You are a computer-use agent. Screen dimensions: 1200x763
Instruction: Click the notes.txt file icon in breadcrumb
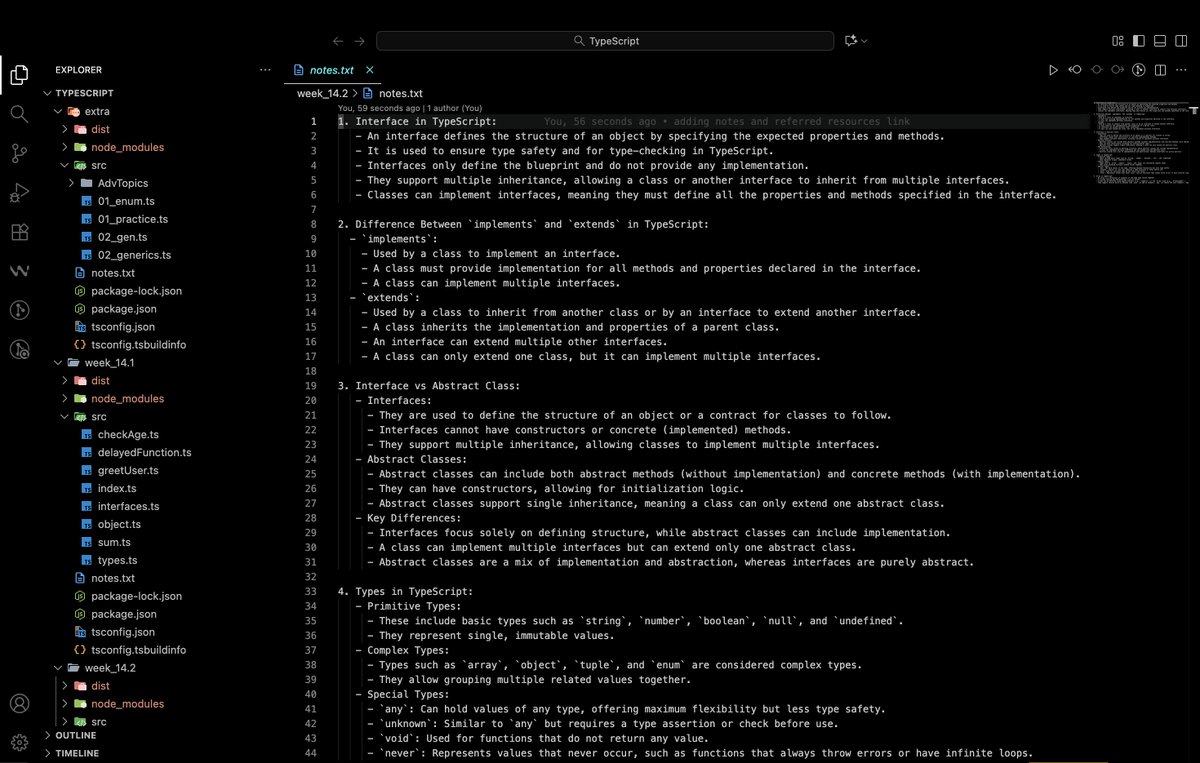pos(368,93)
